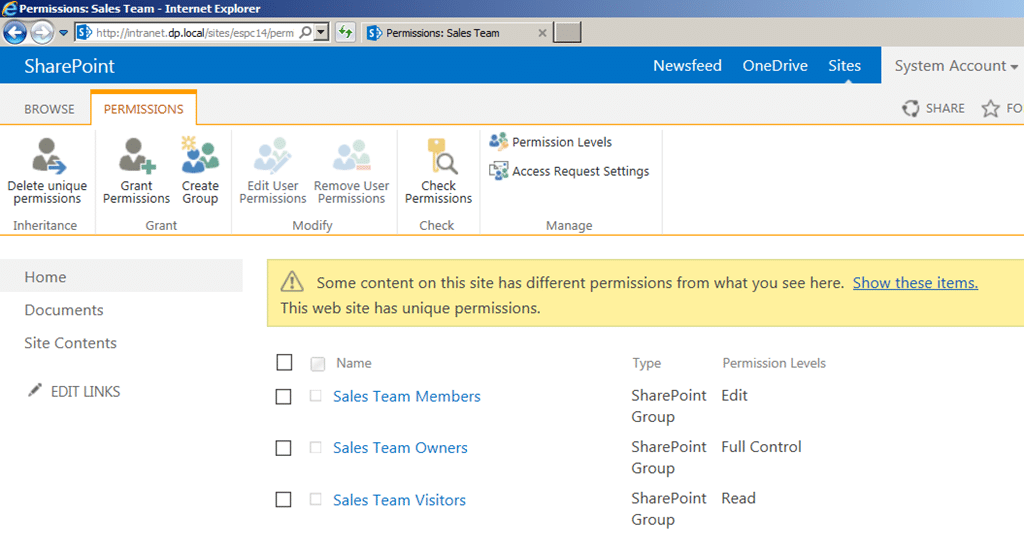Select the PERMISSIONS ribbon tab

[x=144, y=109]
